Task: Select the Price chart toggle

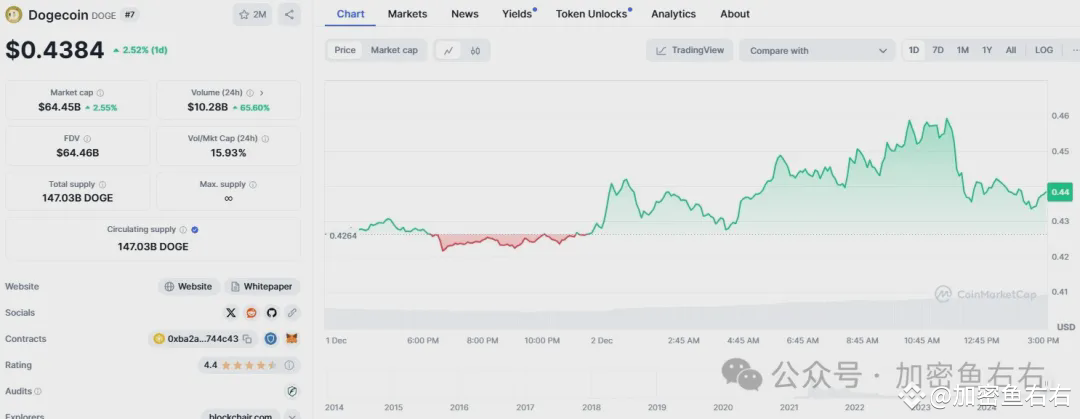Action: [345, 50]
